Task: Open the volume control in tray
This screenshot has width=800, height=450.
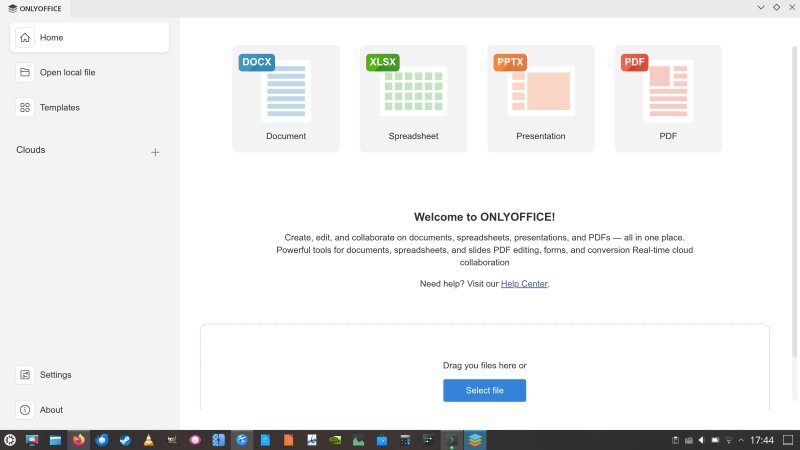Action: click(x=702, y=440)
